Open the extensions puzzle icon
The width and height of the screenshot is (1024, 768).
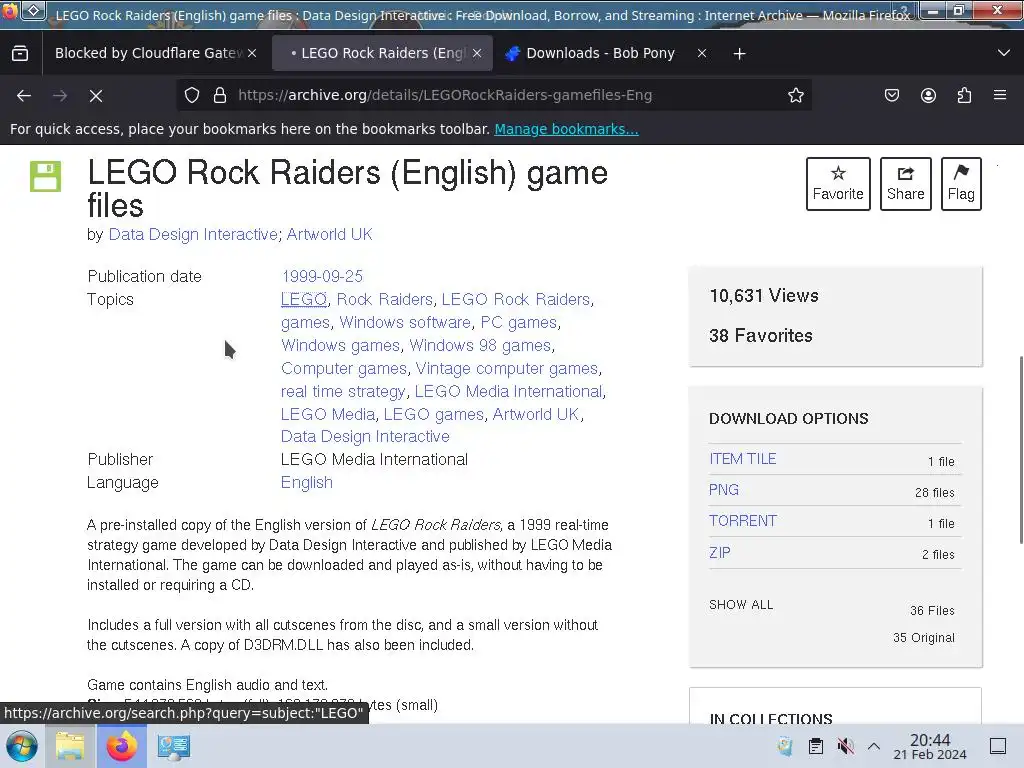pos(964,95)
